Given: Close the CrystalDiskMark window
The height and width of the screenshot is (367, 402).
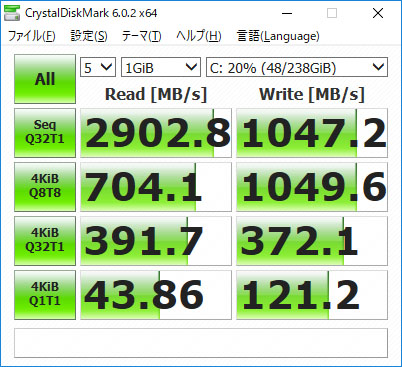Looking at the screenshot, I should coord(378,13).
